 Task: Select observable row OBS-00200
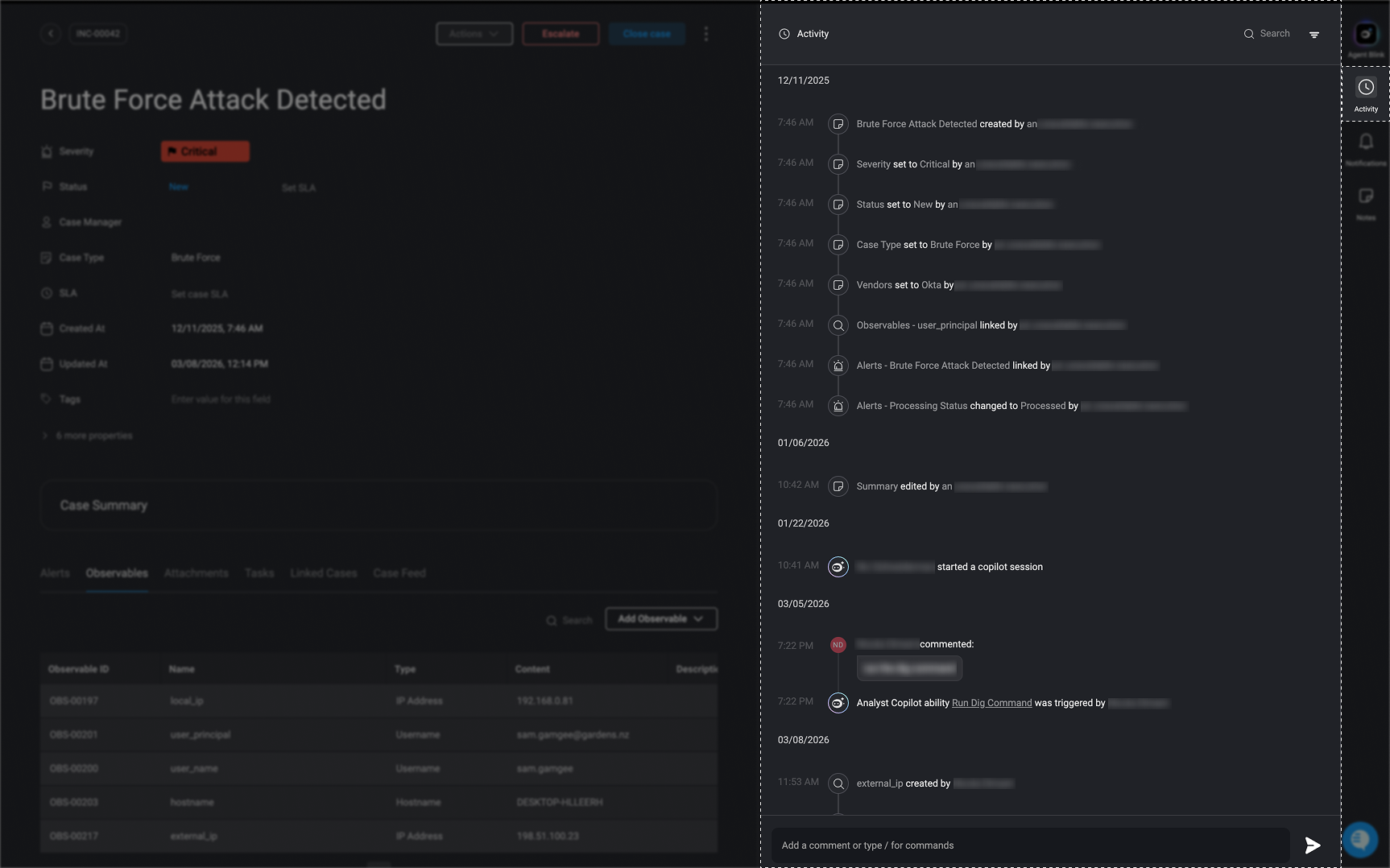click(379, 768)
